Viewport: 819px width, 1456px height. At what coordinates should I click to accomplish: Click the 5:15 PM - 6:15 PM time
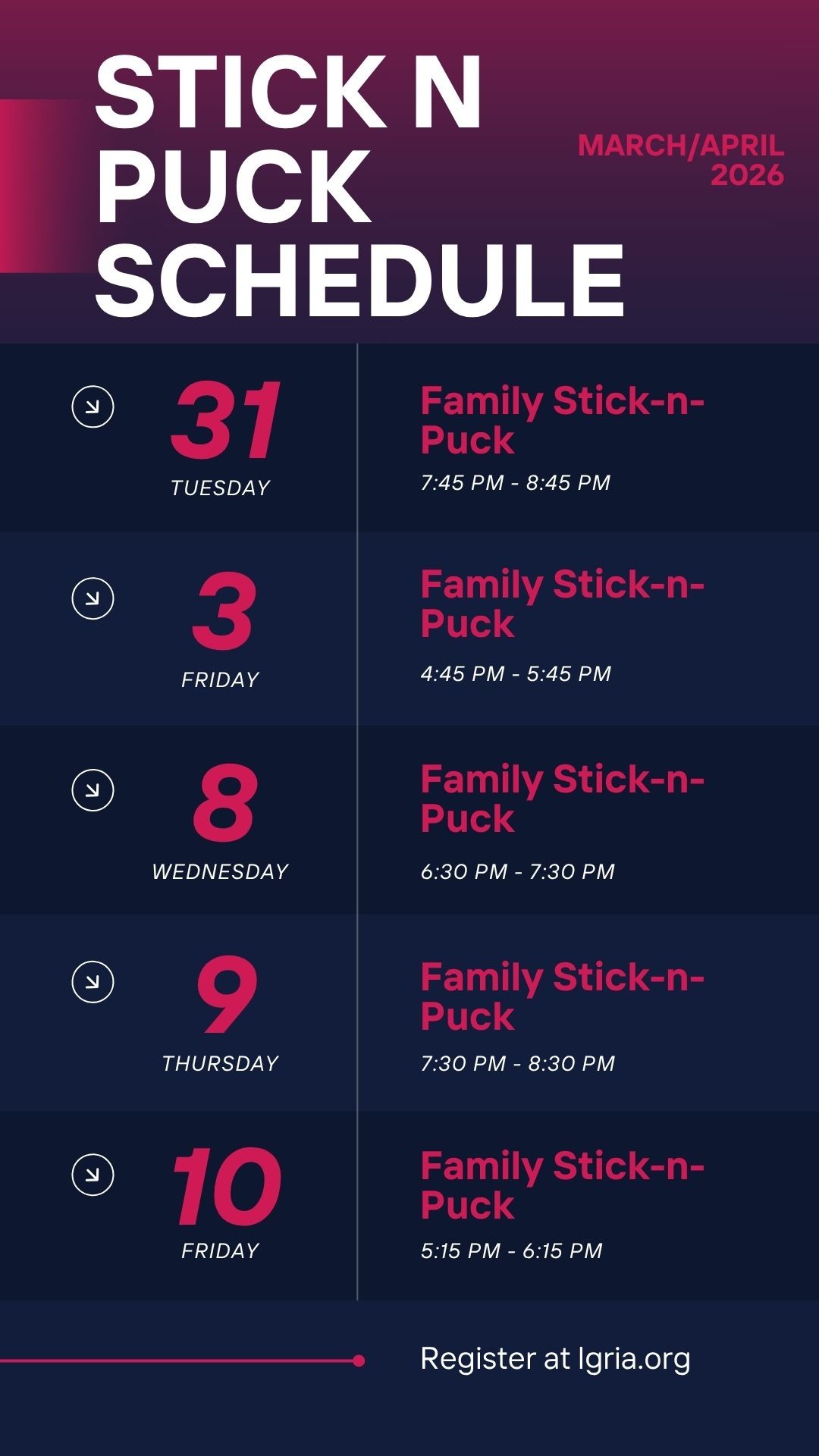(x=511, y=1250)
